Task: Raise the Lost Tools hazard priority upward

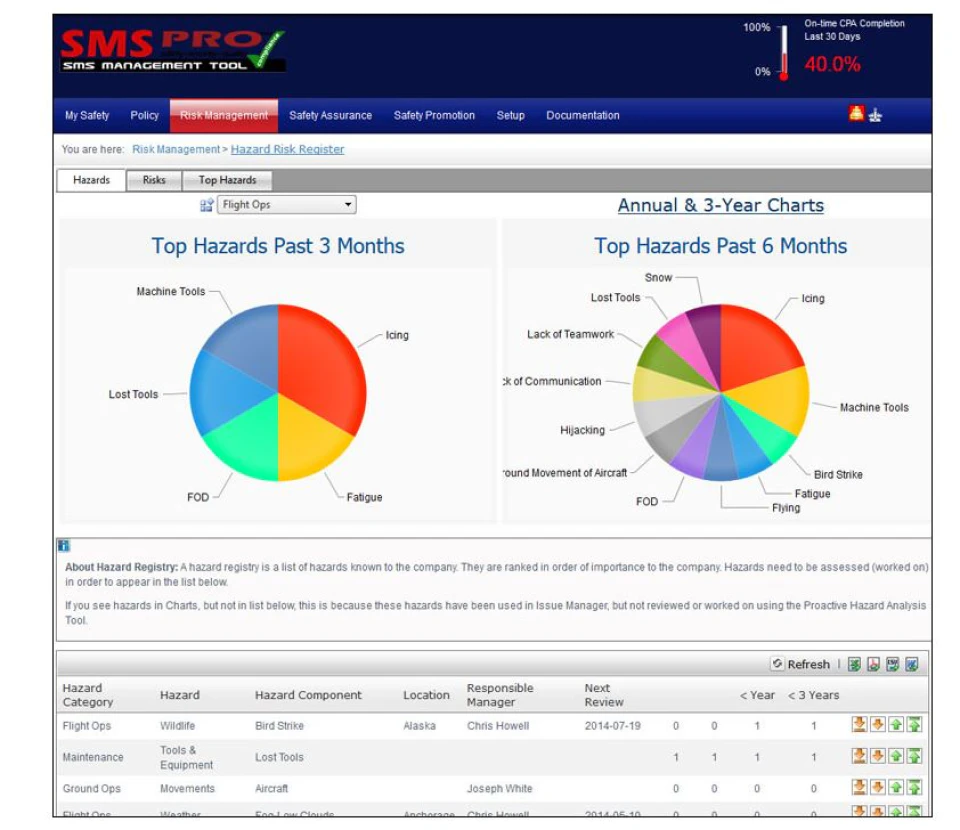Action: point(896,756)
